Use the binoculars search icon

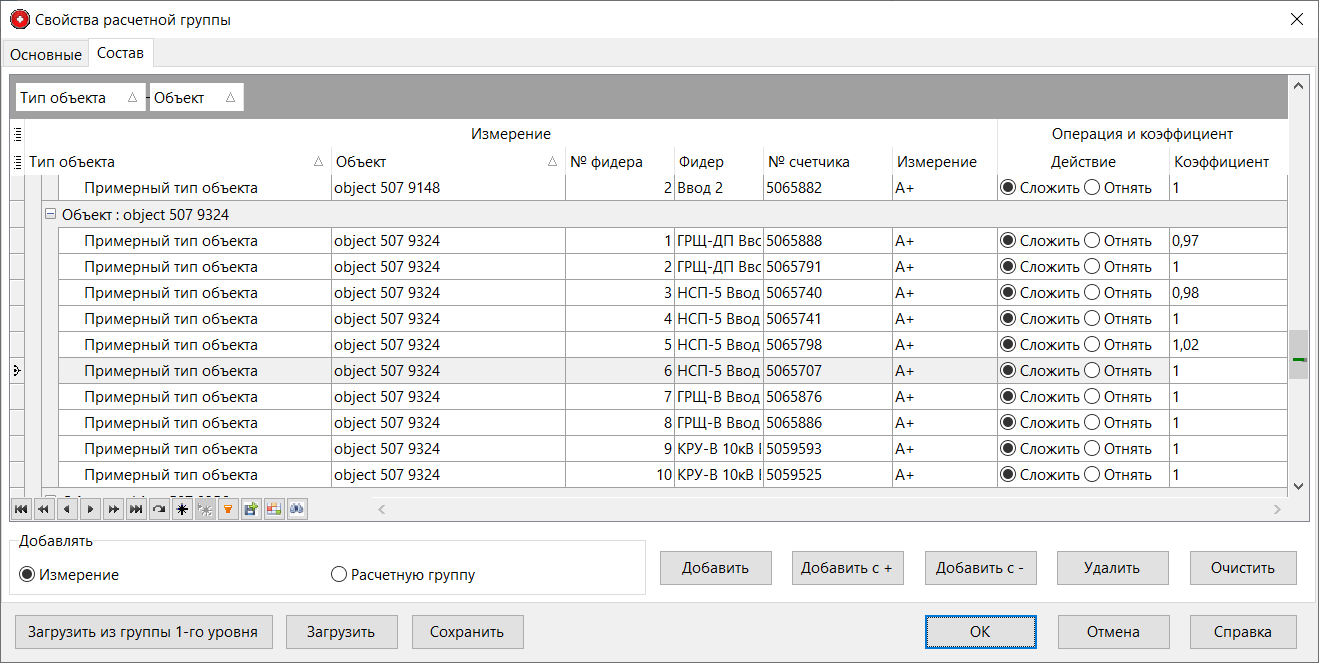coord(298,509)
